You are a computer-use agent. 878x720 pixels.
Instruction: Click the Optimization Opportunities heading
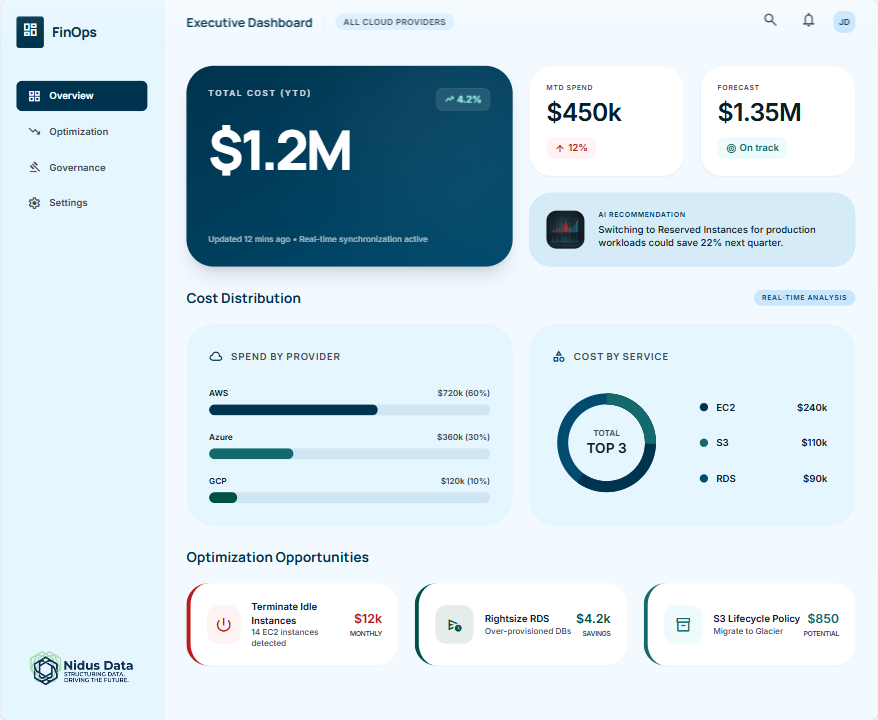[x=278, y=558]
